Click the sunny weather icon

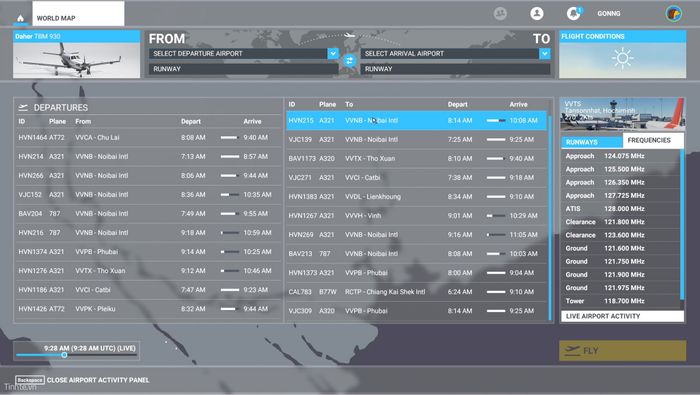pyautogui.click(x=622, y=58)
